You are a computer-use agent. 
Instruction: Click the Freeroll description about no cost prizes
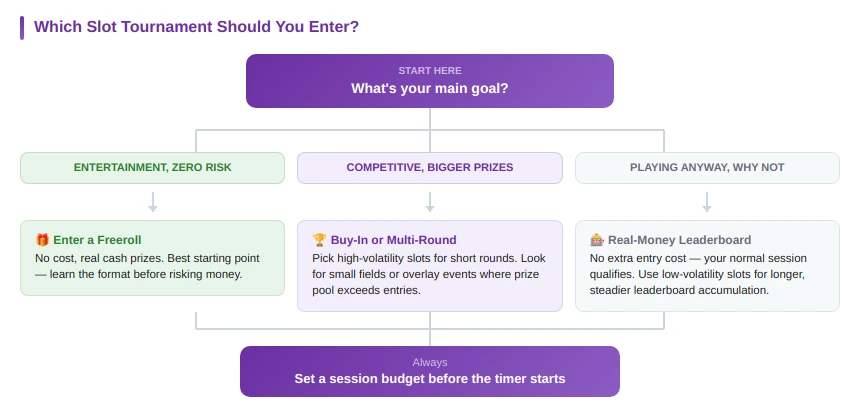(x=148, y=266)
